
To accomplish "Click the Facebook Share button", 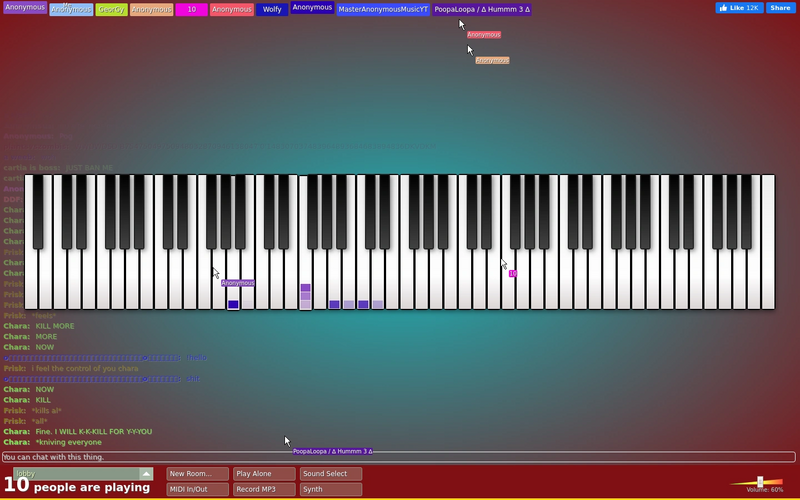I will (x=781, y=8).
